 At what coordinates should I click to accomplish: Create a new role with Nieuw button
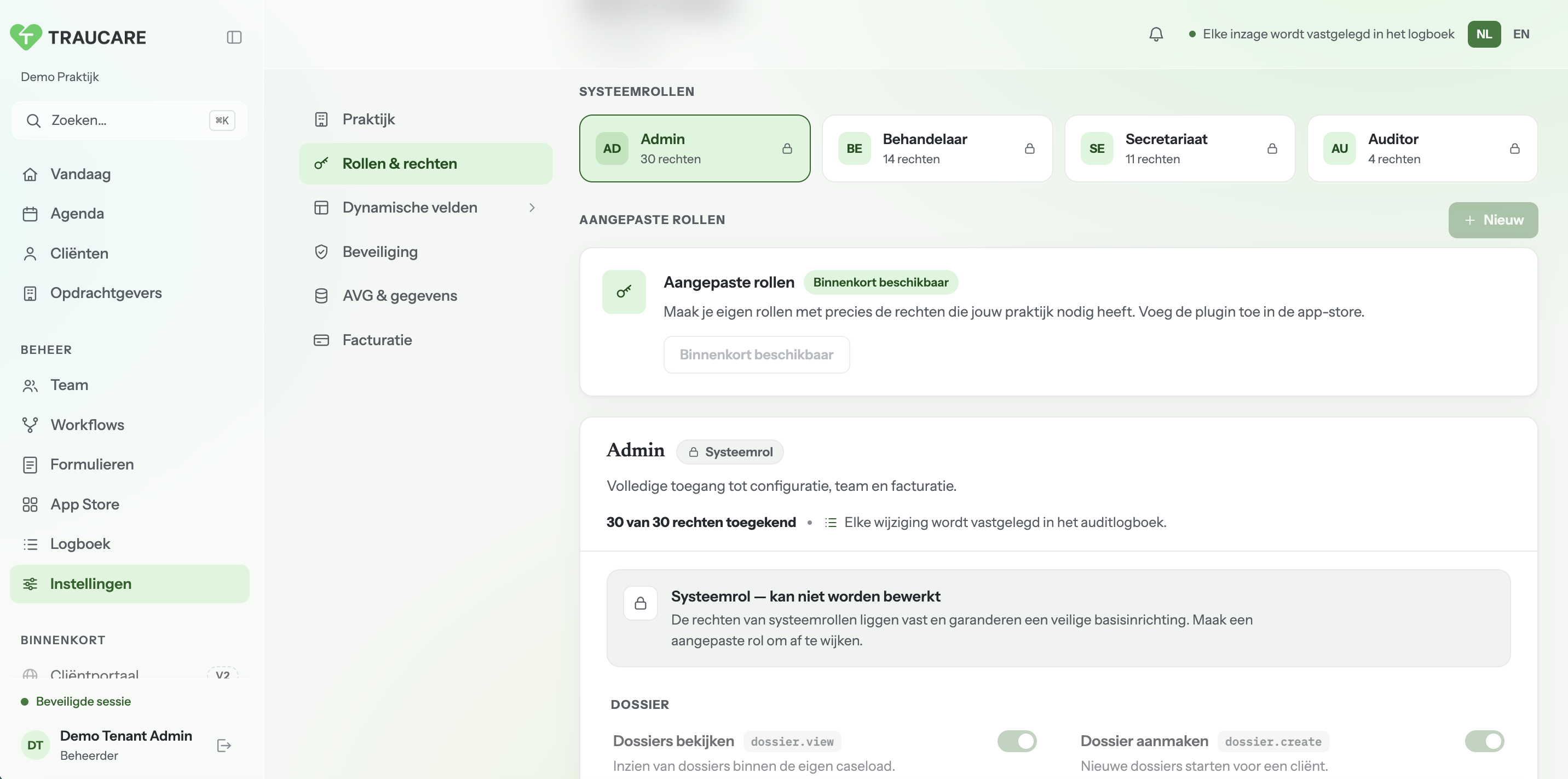[1492, 220]
